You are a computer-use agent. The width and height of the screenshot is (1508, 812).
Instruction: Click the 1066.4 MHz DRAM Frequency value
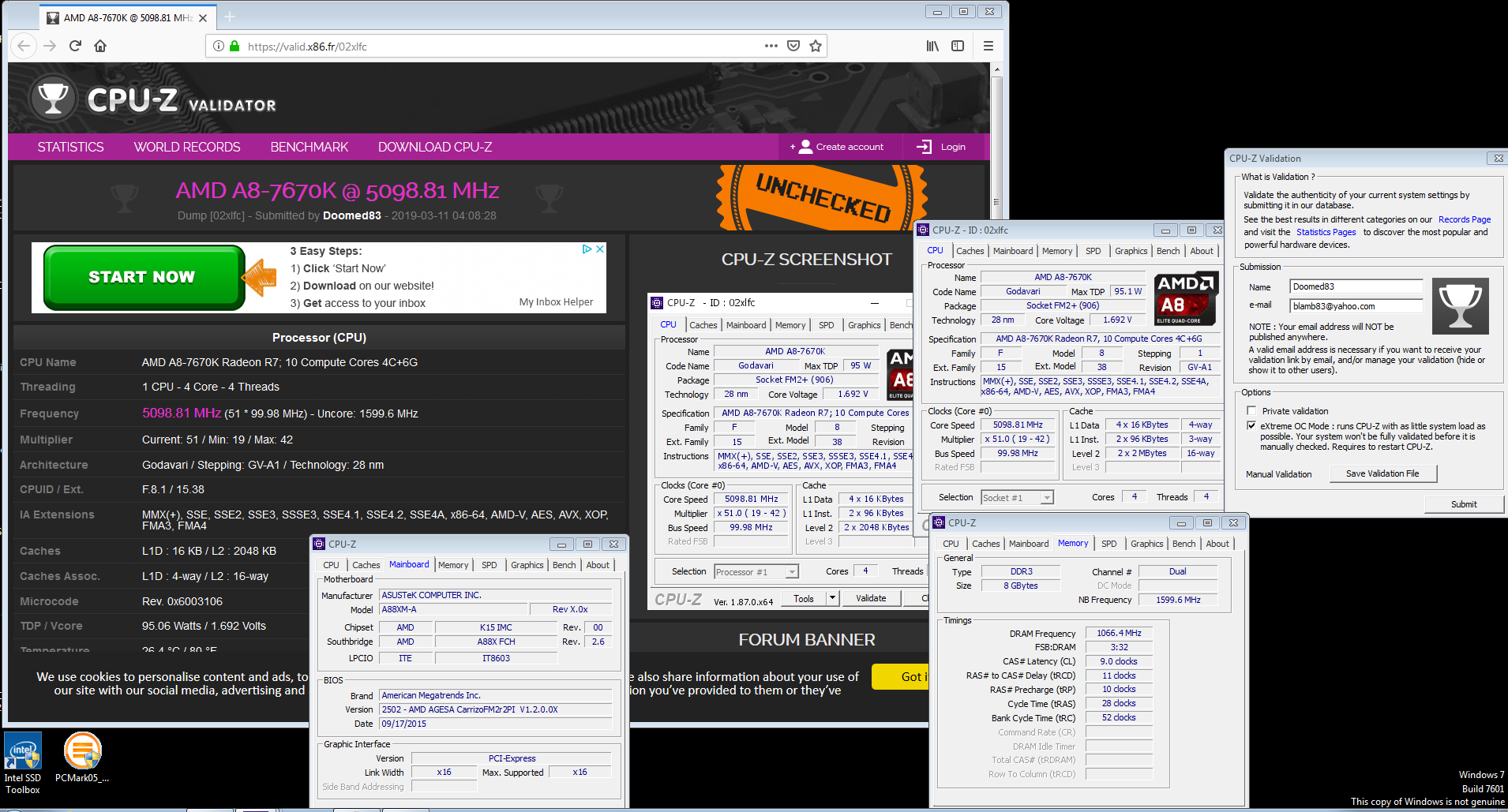coord(1119,633)
